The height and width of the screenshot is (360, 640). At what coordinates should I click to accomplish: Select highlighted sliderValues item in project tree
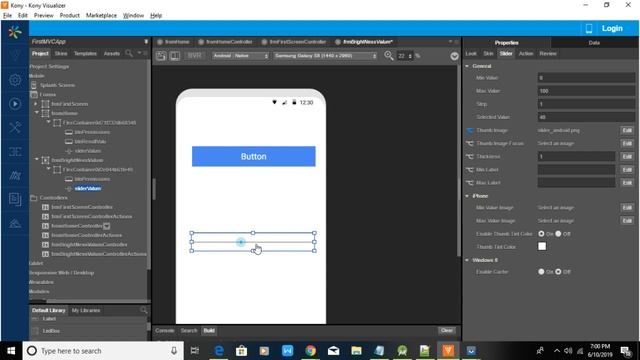tap(88, 188)
